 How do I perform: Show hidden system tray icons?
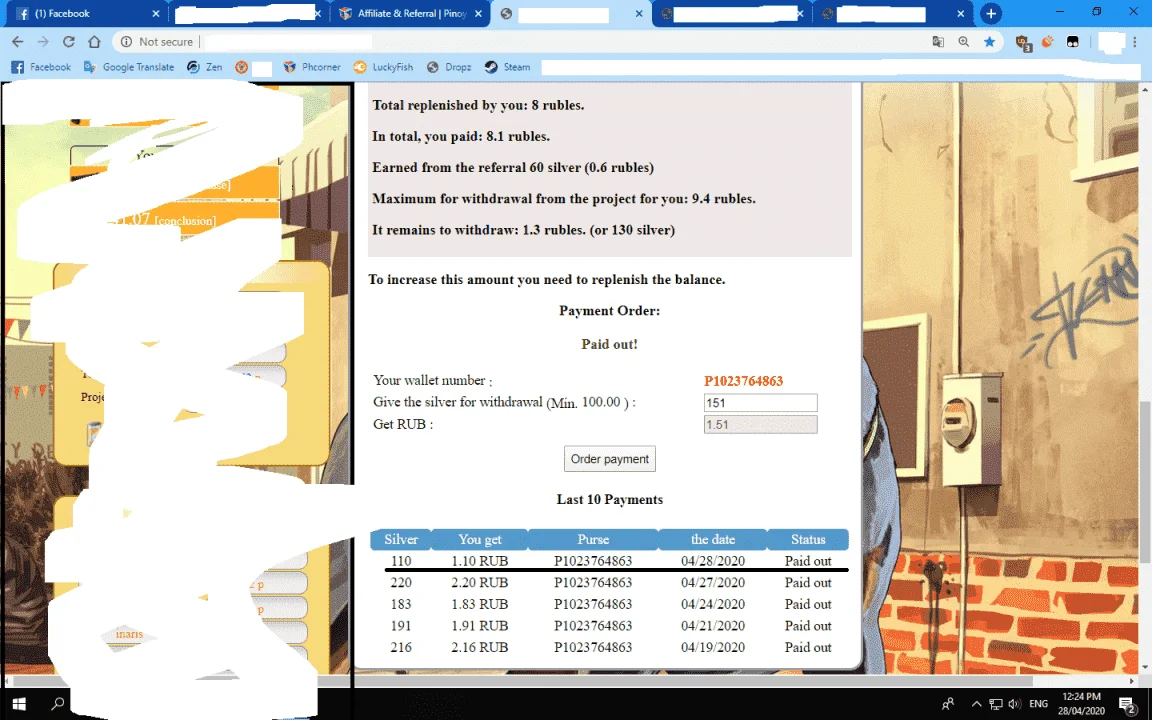976,704
